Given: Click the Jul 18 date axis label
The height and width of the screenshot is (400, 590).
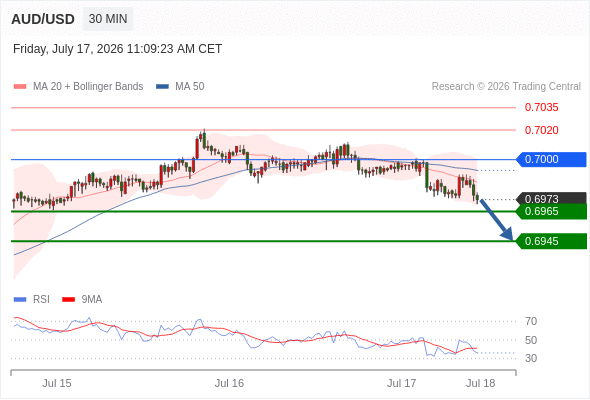Looking at the screenshot, I should point(481,383).
